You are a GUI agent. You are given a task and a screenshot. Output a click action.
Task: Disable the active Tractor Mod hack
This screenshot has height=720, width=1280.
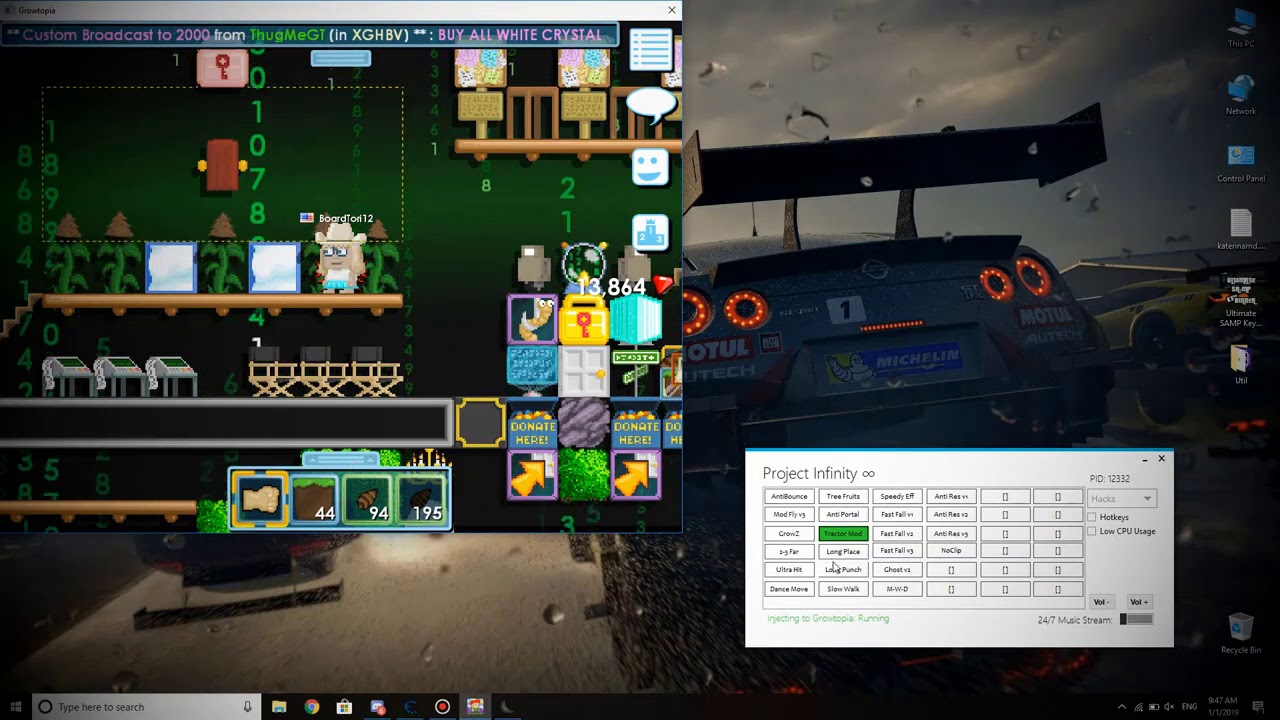(x=843, y=533)
